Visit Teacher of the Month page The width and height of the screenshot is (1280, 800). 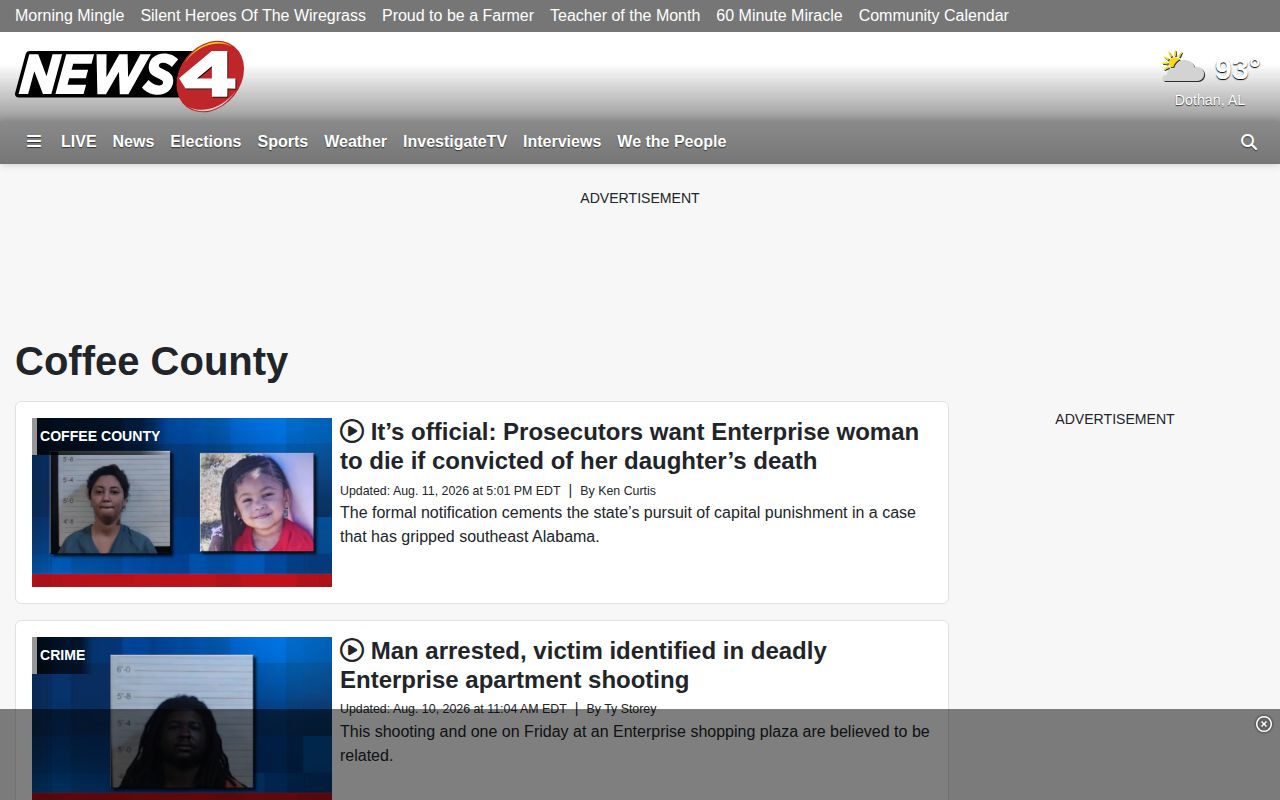click(625, 16)
